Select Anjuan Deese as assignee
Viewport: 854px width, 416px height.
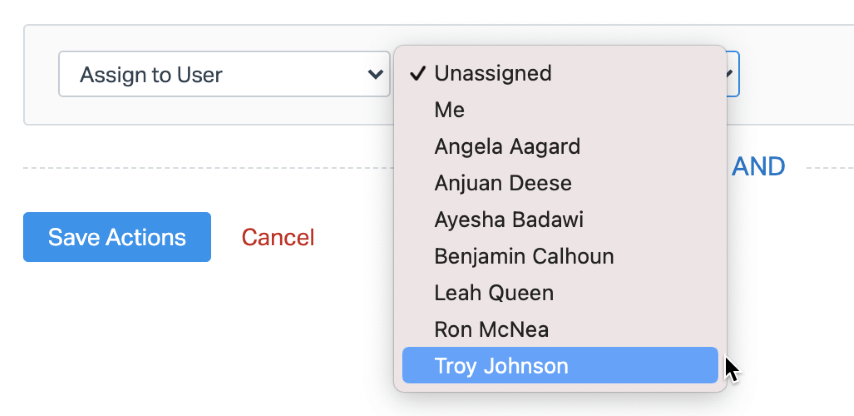coord(503,184)
